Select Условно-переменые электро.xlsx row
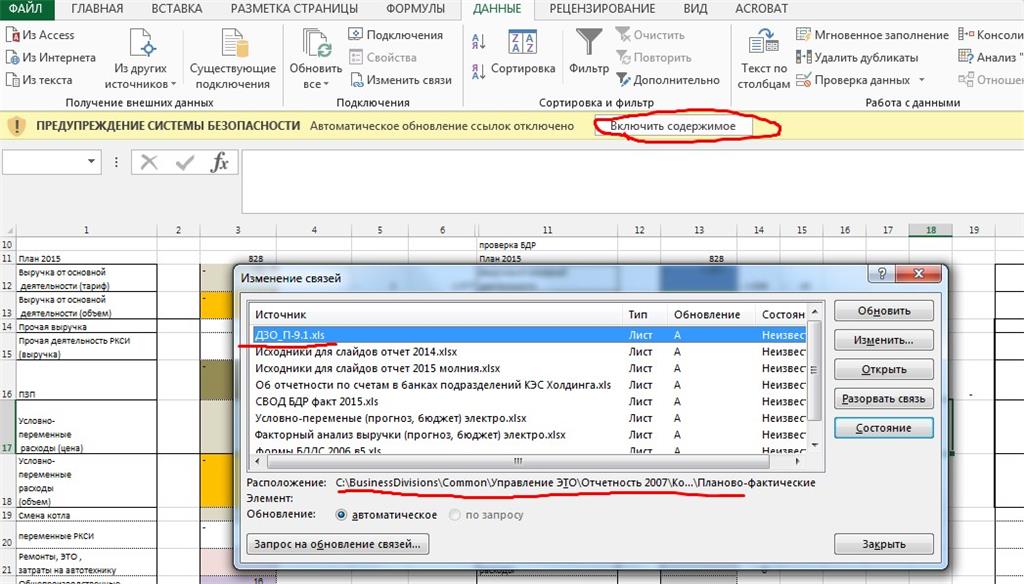The image size is (1024, 584). coord(529,418)
